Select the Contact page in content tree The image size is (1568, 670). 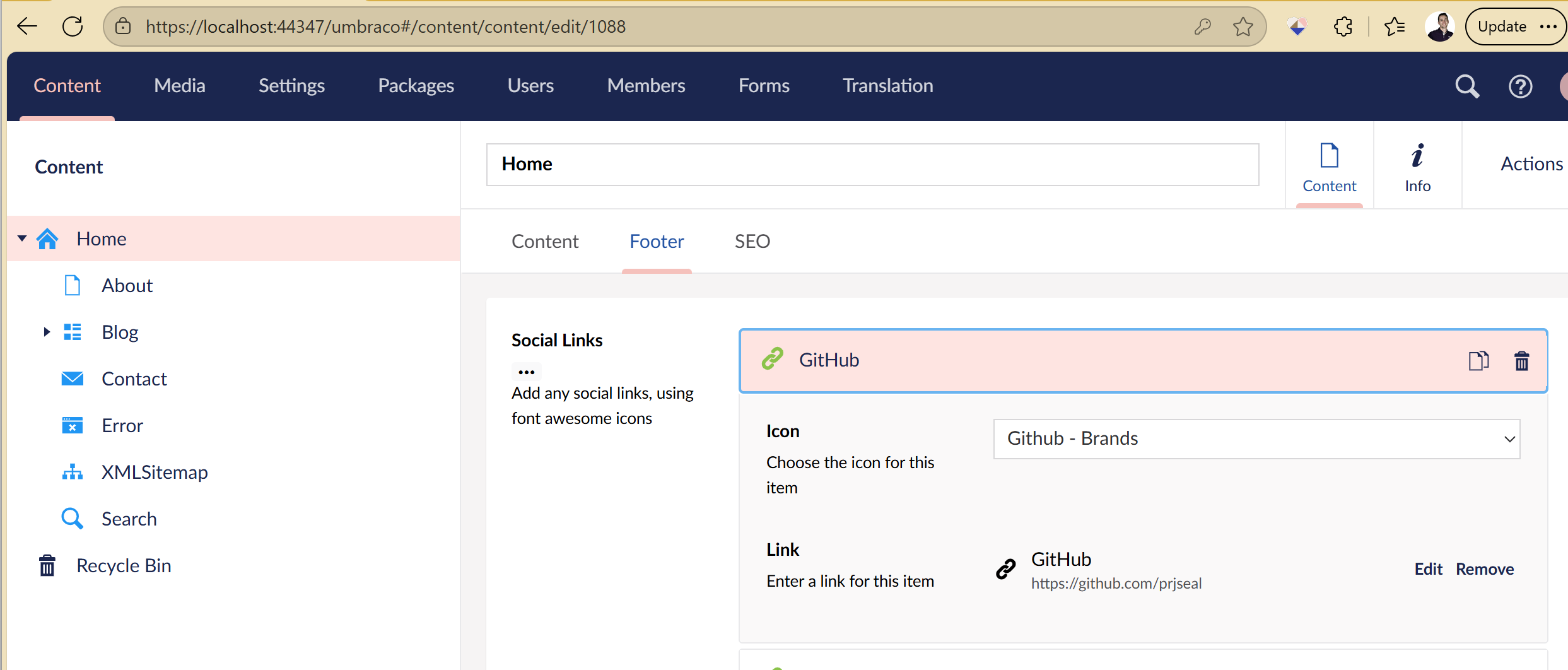click(x=134, y=379)
